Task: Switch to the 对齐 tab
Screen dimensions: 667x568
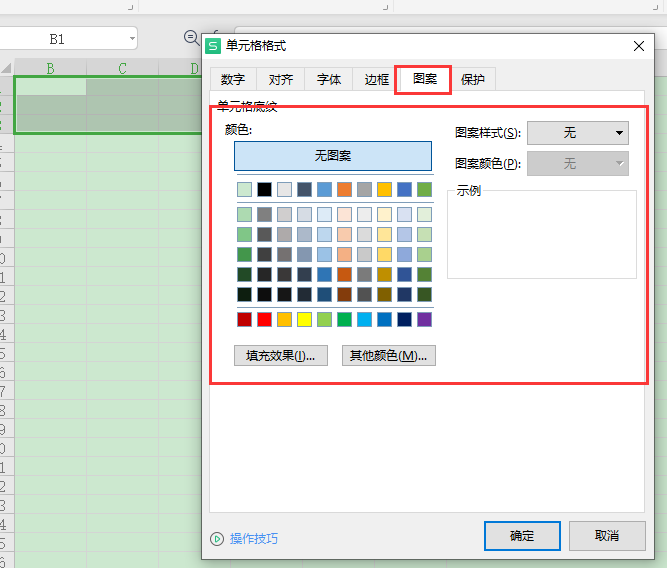Action: click(281, 80)
